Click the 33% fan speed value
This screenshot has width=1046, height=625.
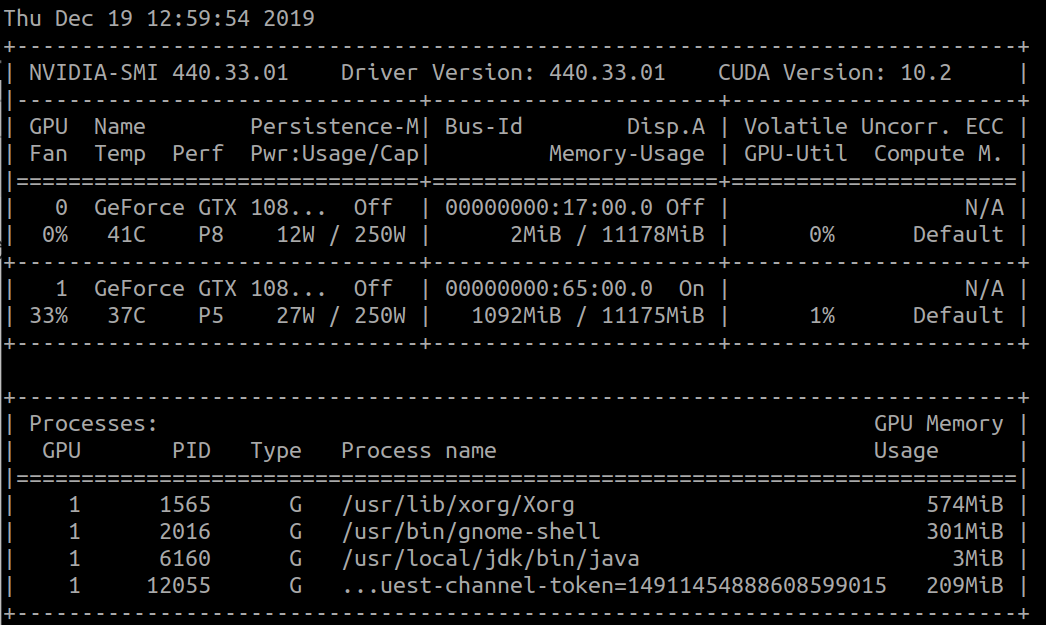(49, 315)
